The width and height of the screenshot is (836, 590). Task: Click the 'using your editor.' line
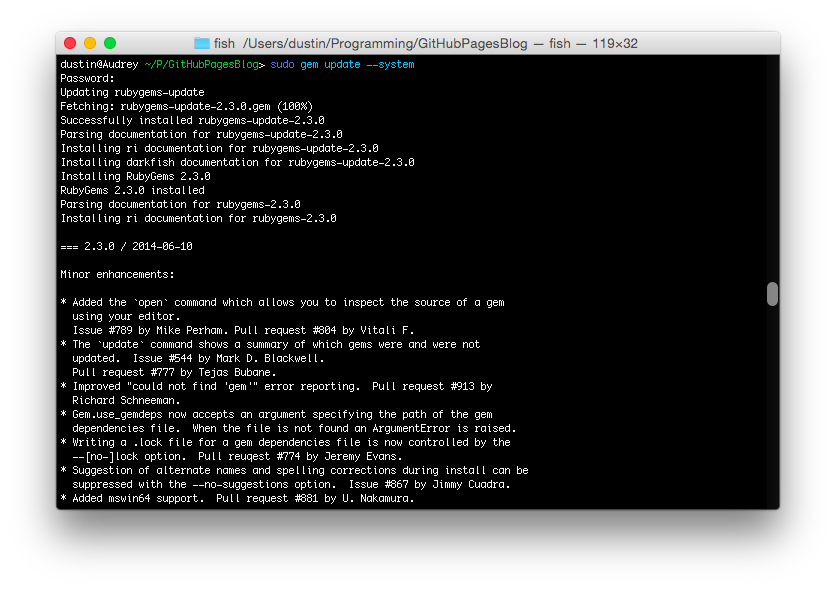point(126,316)
